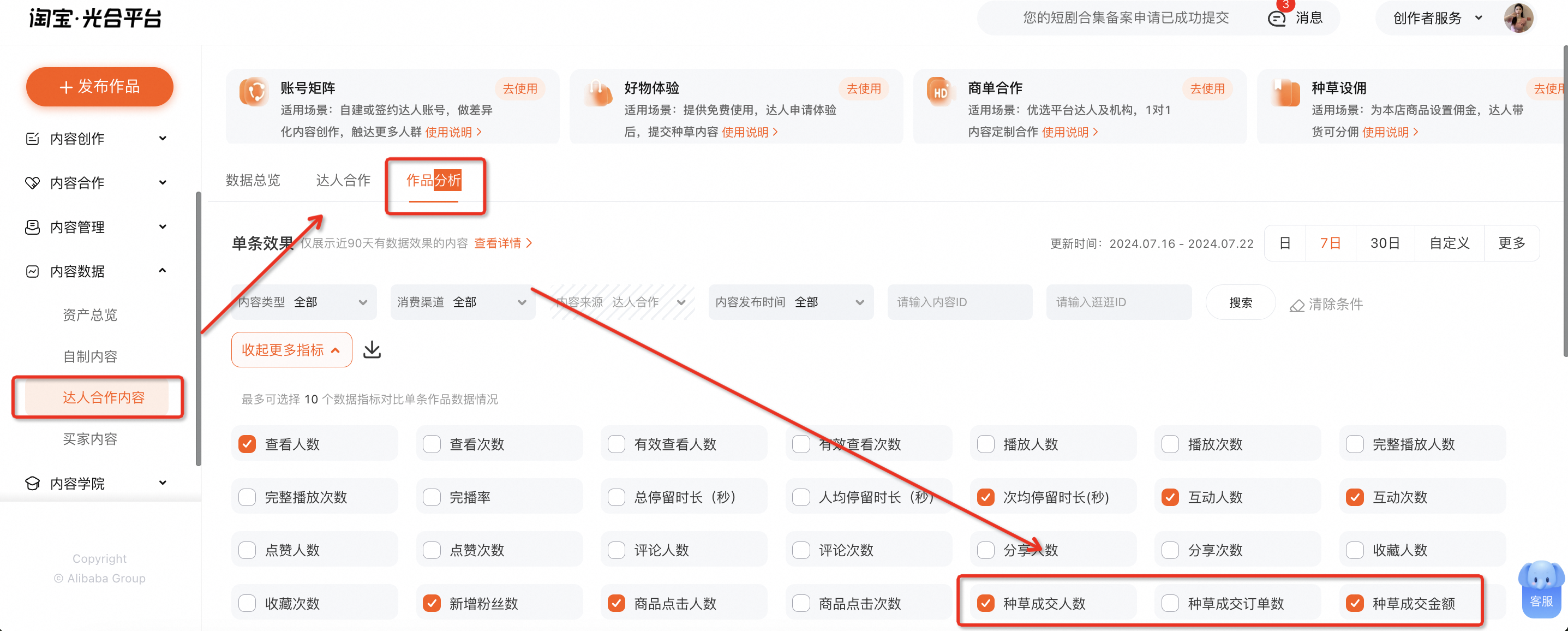Image resolution: width=1568 pixels, height=631 pixels.
Task: Uncheck the 种草成交金额 checkbox
Action: 1355,604
